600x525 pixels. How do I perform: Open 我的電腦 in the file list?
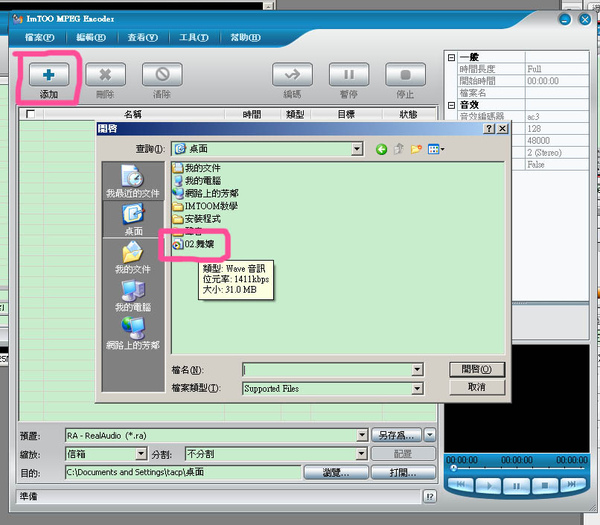pyautogui.click(x=197, y=181)
